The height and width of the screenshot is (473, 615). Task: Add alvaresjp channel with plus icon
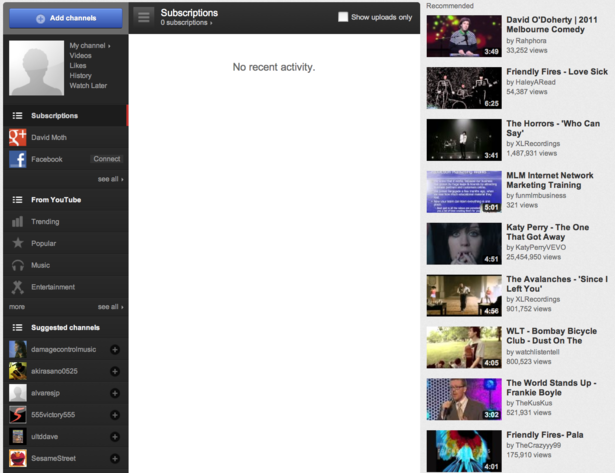click(x=115, y=393)
